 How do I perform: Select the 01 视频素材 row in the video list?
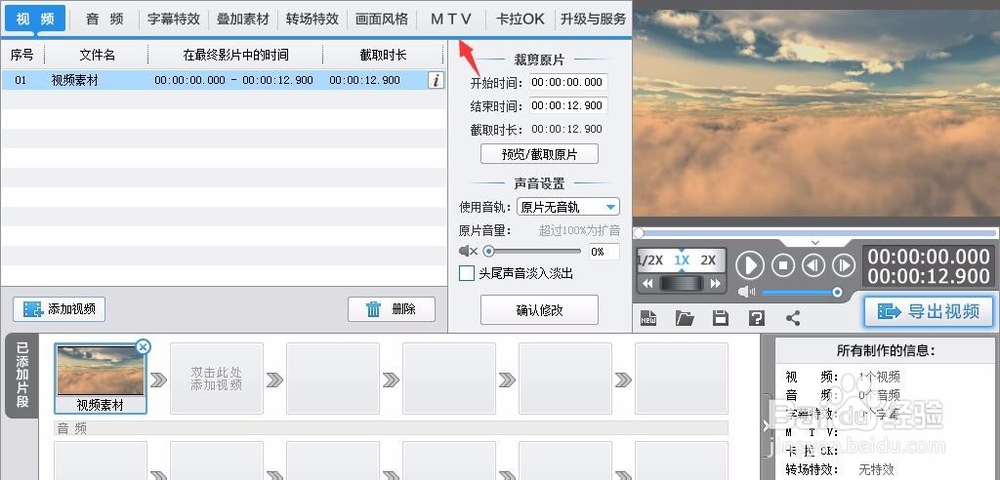pyautogui.click(x=223, y=80)
